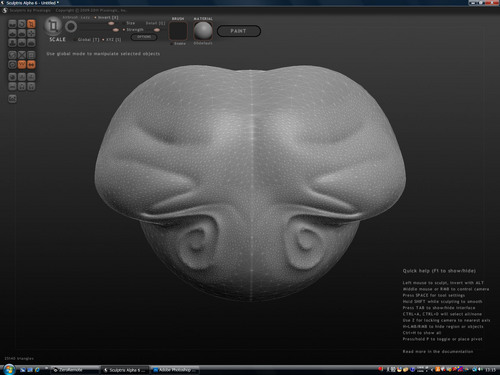Select the Pinch sculpting tool
This screenshot has height=375, width=500.
pyautogui.click(x=22, y=42)
